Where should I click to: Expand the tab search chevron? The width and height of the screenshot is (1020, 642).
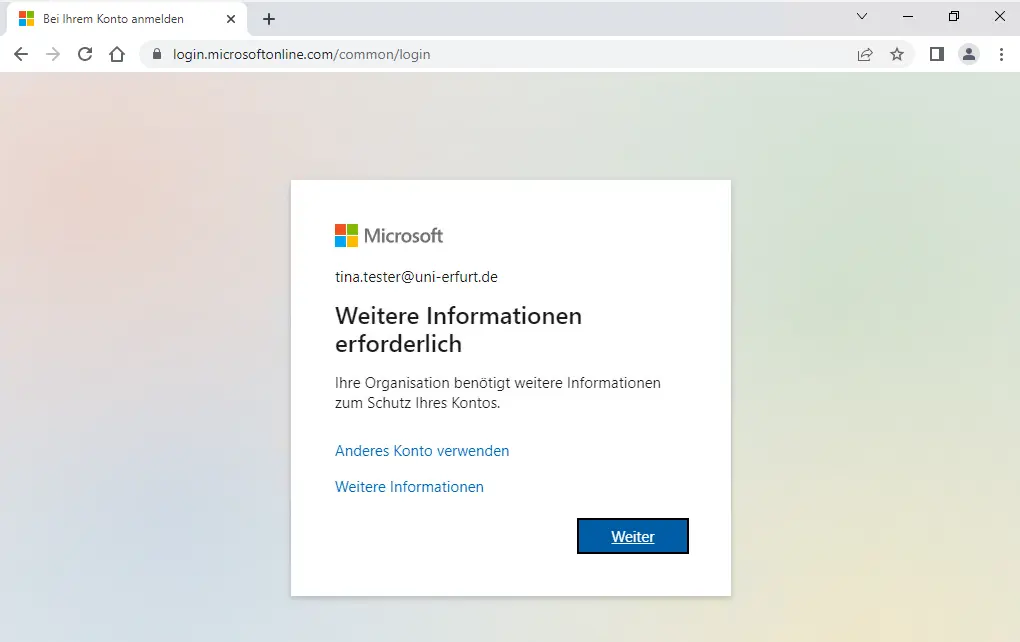(862, 17)
